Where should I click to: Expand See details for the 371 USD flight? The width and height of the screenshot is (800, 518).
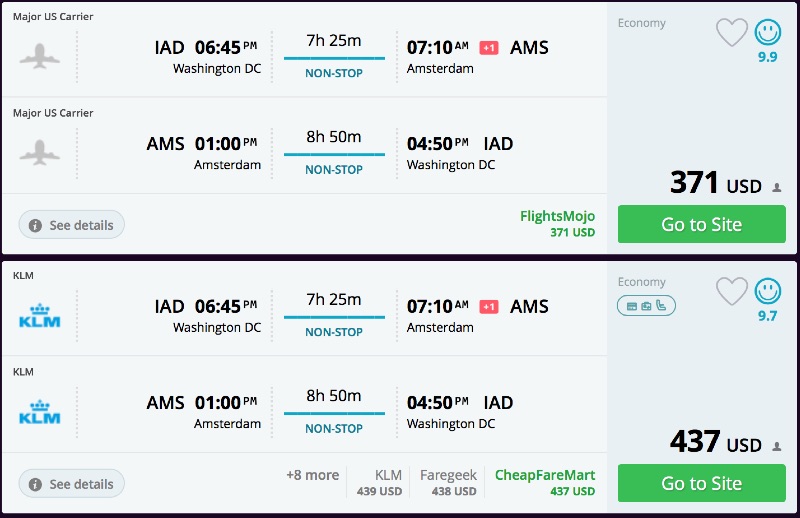tap(72, 225)
